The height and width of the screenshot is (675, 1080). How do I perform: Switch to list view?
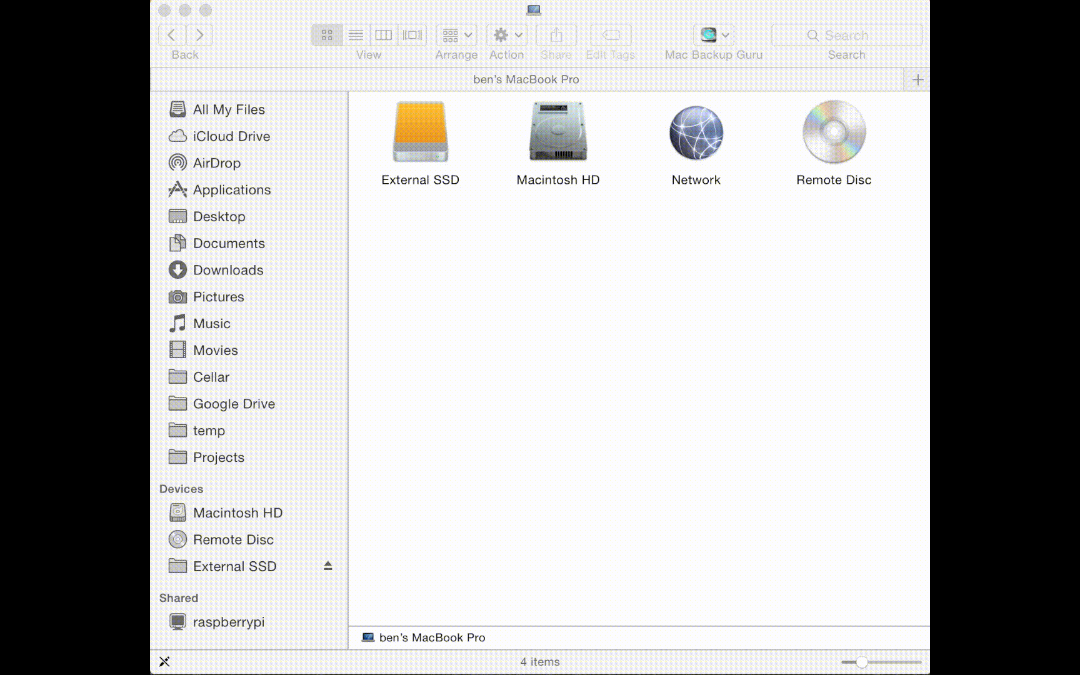356,34
